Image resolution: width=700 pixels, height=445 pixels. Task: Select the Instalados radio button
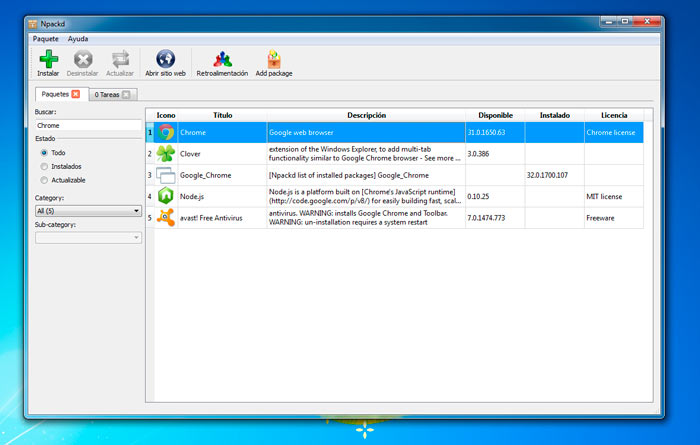click(44, 166)
